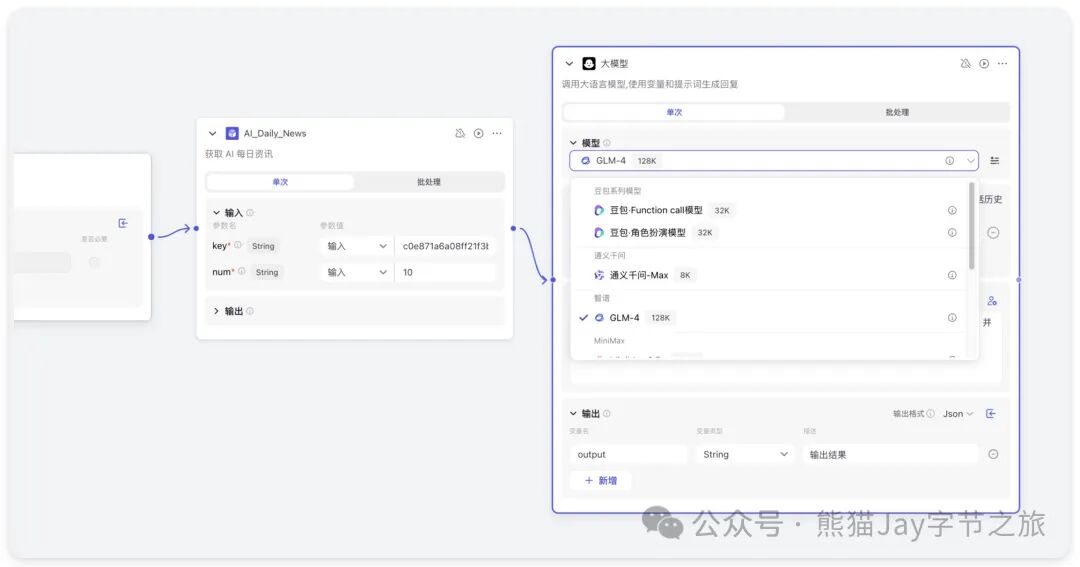The image size is (1080, 567).
Task: Click the debug-disabled icon on AI_Daily_News
Action: pos(459,133)
